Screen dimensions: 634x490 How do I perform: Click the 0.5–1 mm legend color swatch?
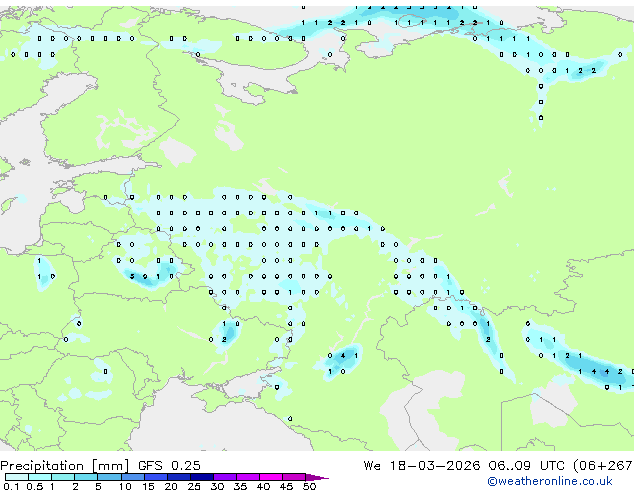(x=40, y=477)
